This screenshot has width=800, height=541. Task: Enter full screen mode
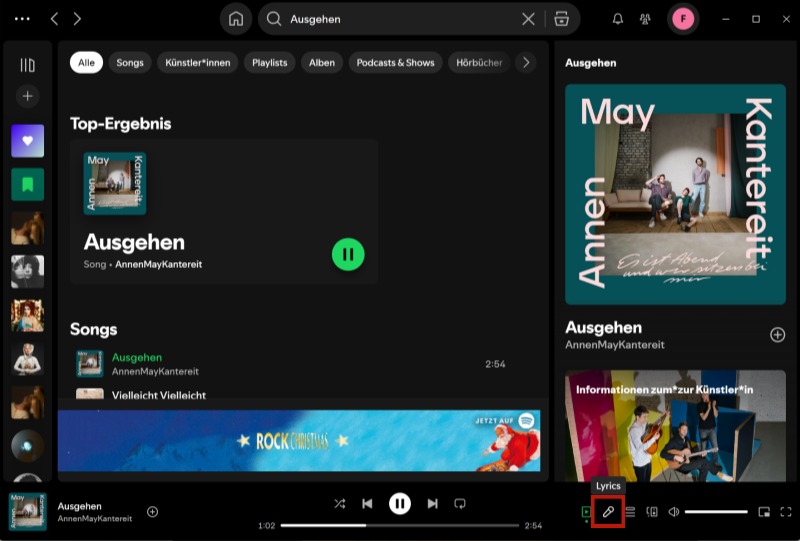tap(786, 512)
